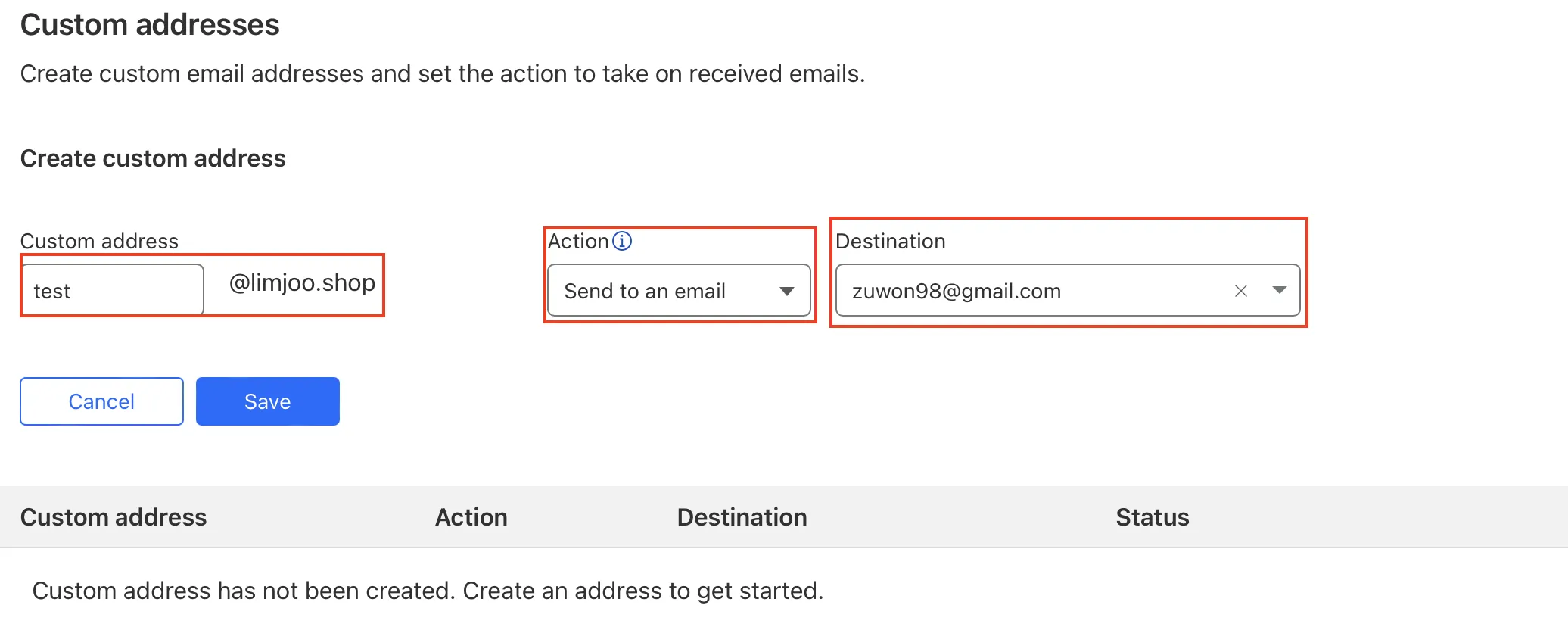Click the "has not been created" empty message

pos(428,591)
